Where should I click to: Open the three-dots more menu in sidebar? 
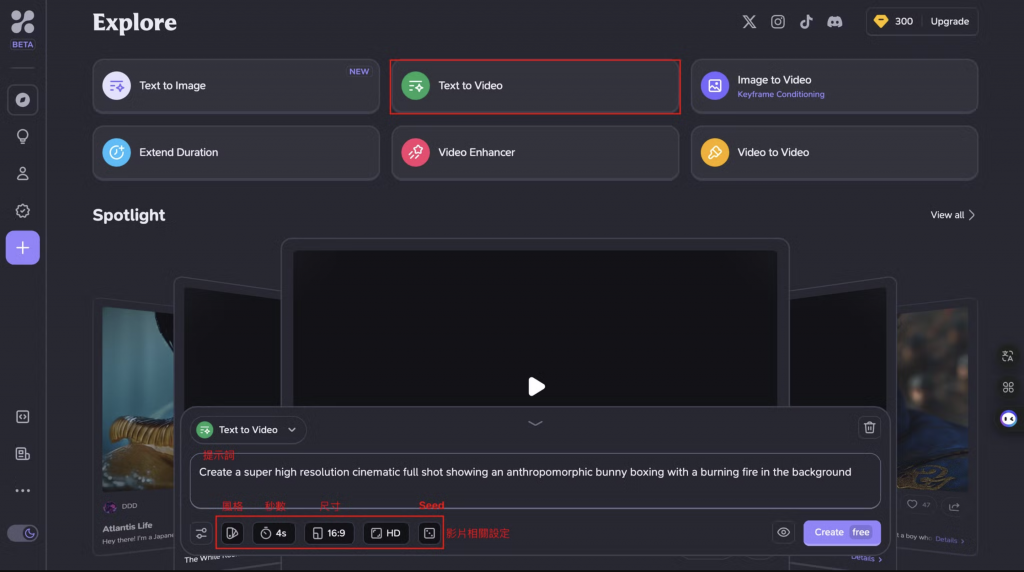click(x=22, y=490)
